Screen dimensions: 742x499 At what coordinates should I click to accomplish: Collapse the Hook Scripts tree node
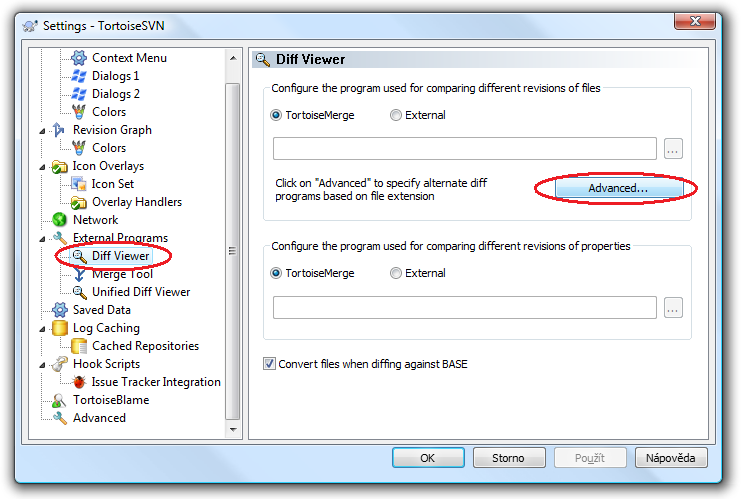pyautogui.click(x=42, y=364)
